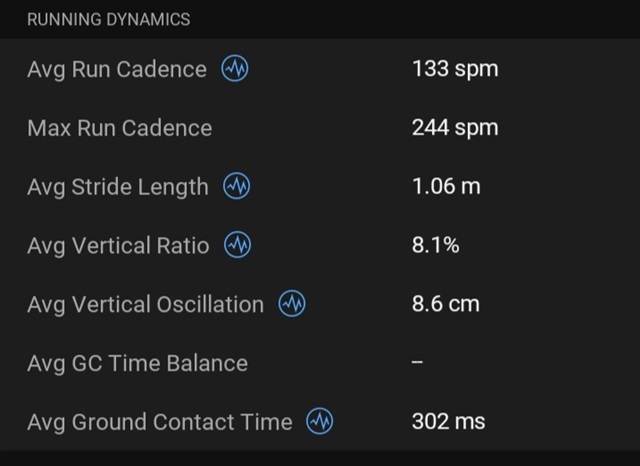Click the 133 spm cadence value

[x=454, y=70]
